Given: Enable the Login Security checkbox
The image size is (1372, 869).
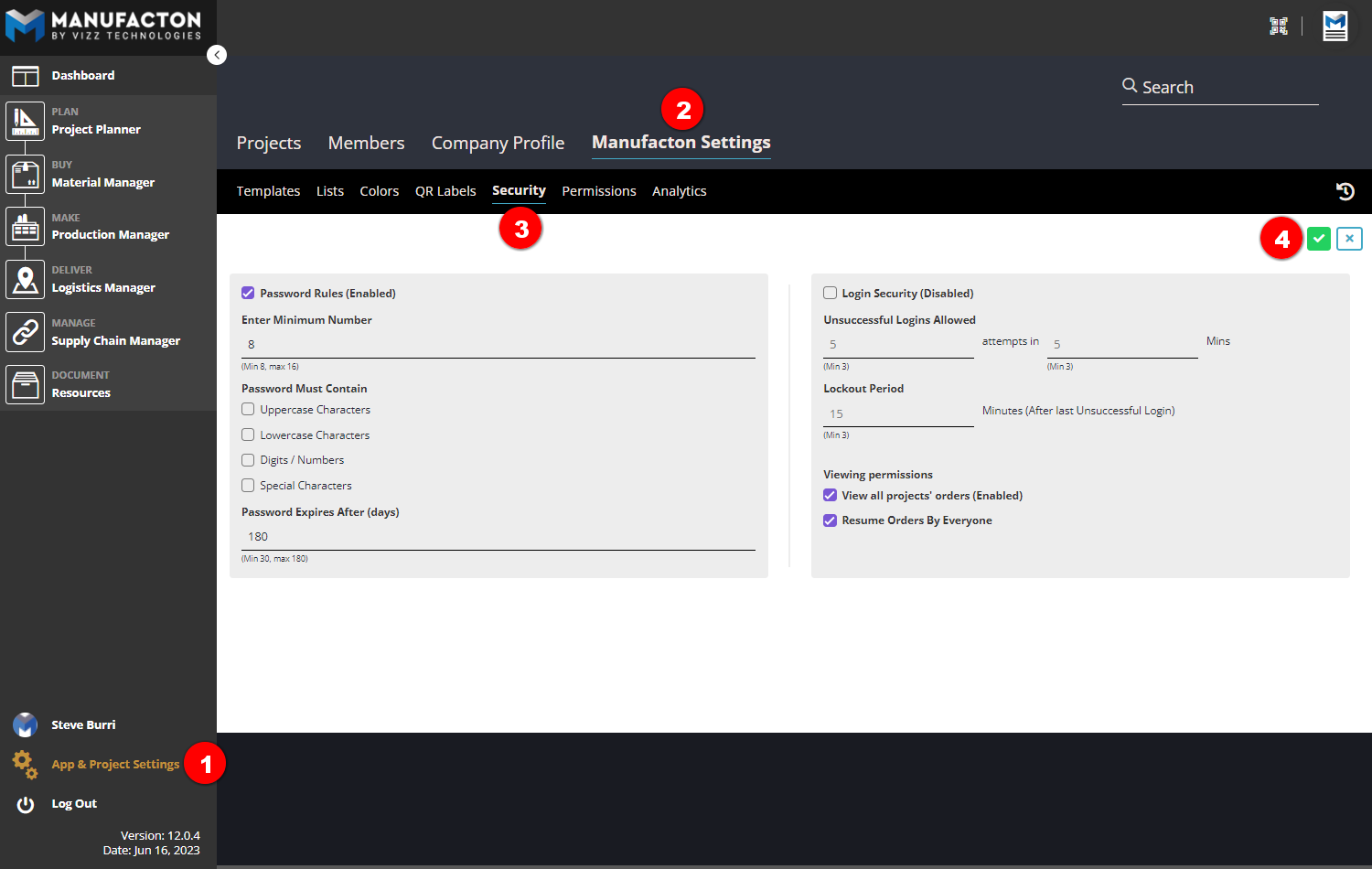Looking at the screenshot, I should pos(830,294).
